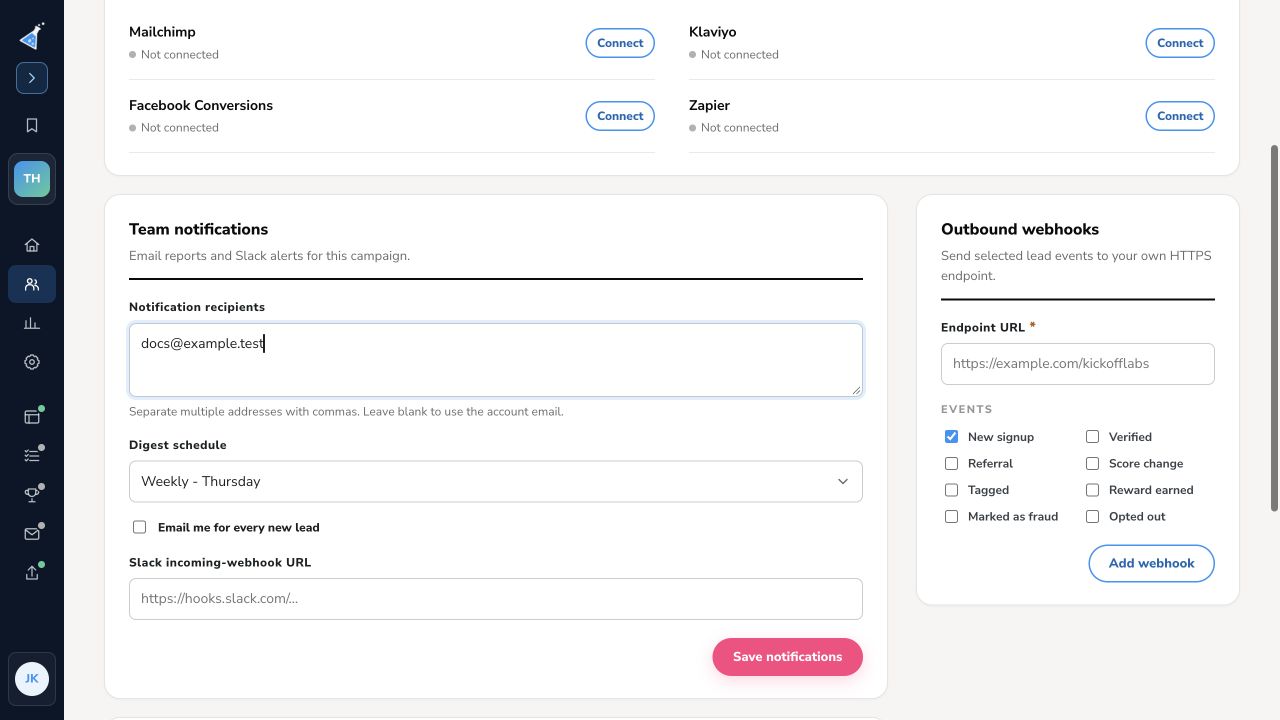
Task: Check the Marked as fraud event
Action: 951,517
